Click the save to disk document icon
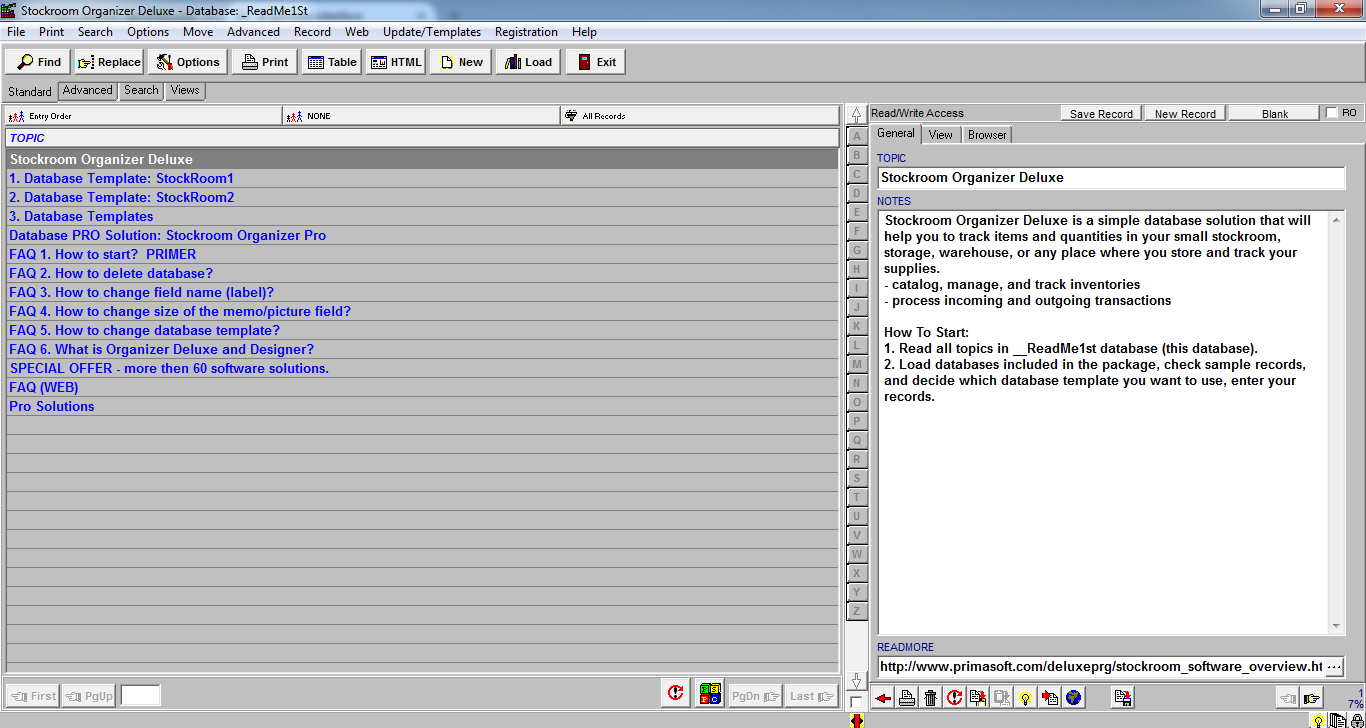The width and height of the screenshot is (1366, 728). tap(1123, 698)
